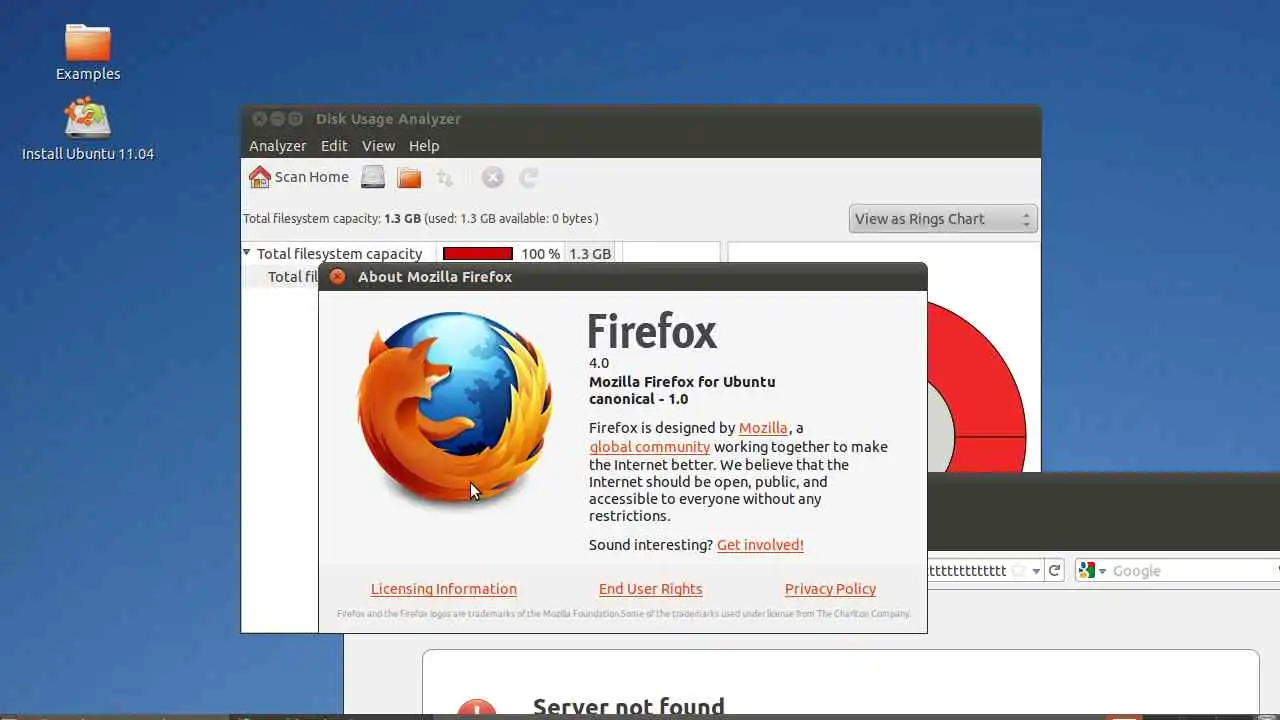Open the Analyzer menu
Viewport: 1280px width, 720px height.
(277, 145)
